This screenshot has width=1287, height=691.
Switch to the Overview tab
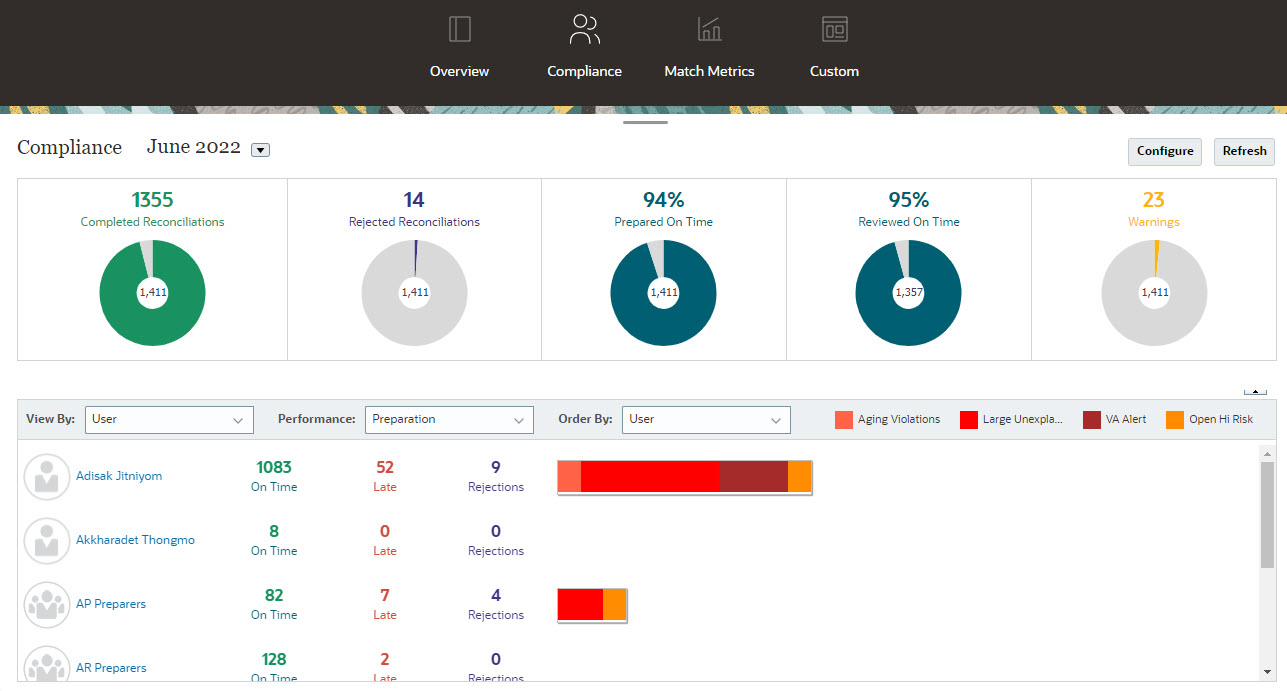click(459, 29)
